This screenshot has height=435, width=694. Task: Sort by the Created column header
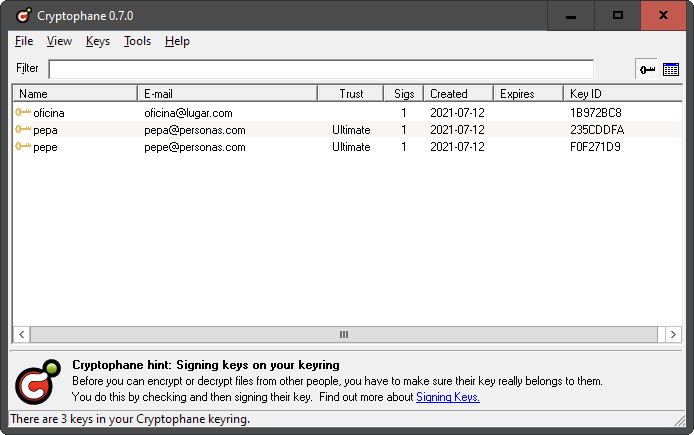pos(459,94)
